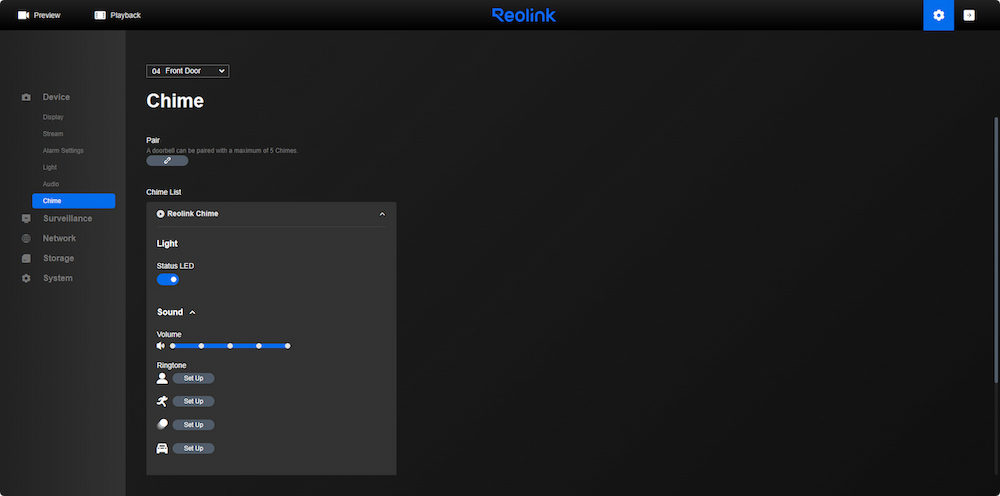Click the logout exit icon
The image size is (1000, 496).
coord(969,15)
